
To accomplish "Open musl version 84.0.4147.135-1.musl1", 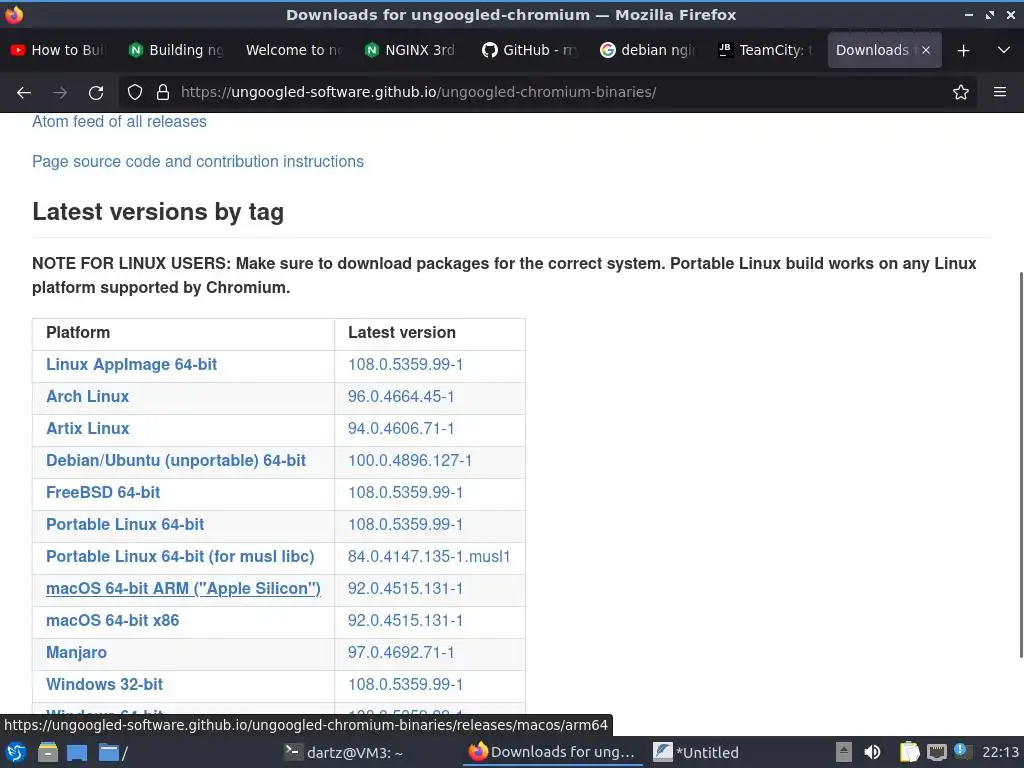I will pos(429,556).
